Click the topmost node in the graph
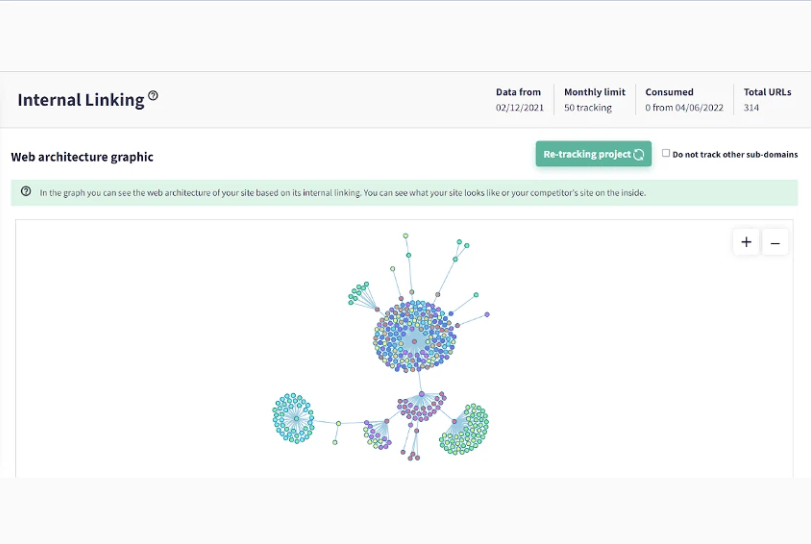 [x=406, y=236]
